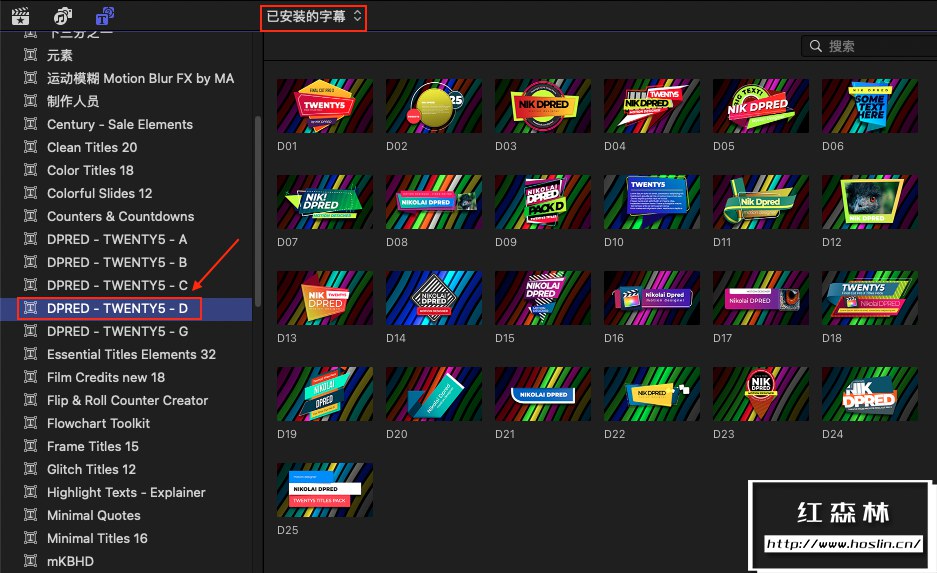
Task: Select the D20 title thumbnail
Action: (434, 394)
